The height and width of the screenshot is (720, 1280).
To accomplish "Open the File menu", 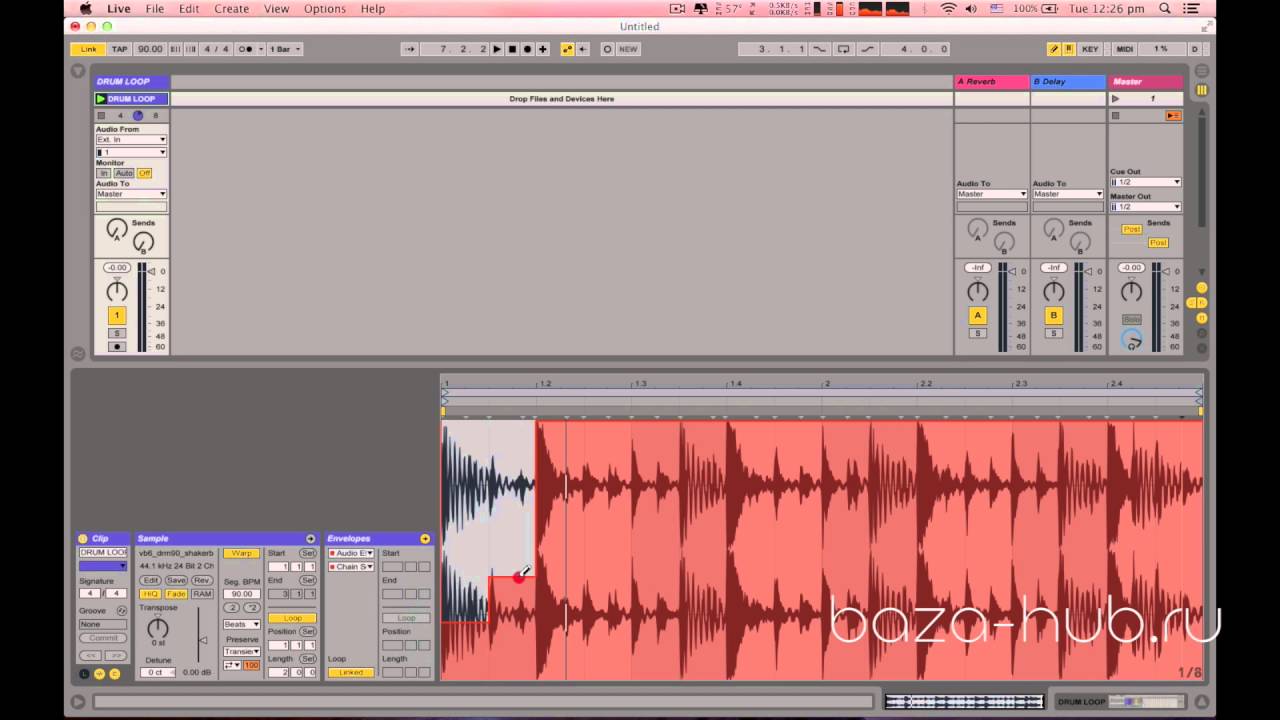I will pos(155,9).
